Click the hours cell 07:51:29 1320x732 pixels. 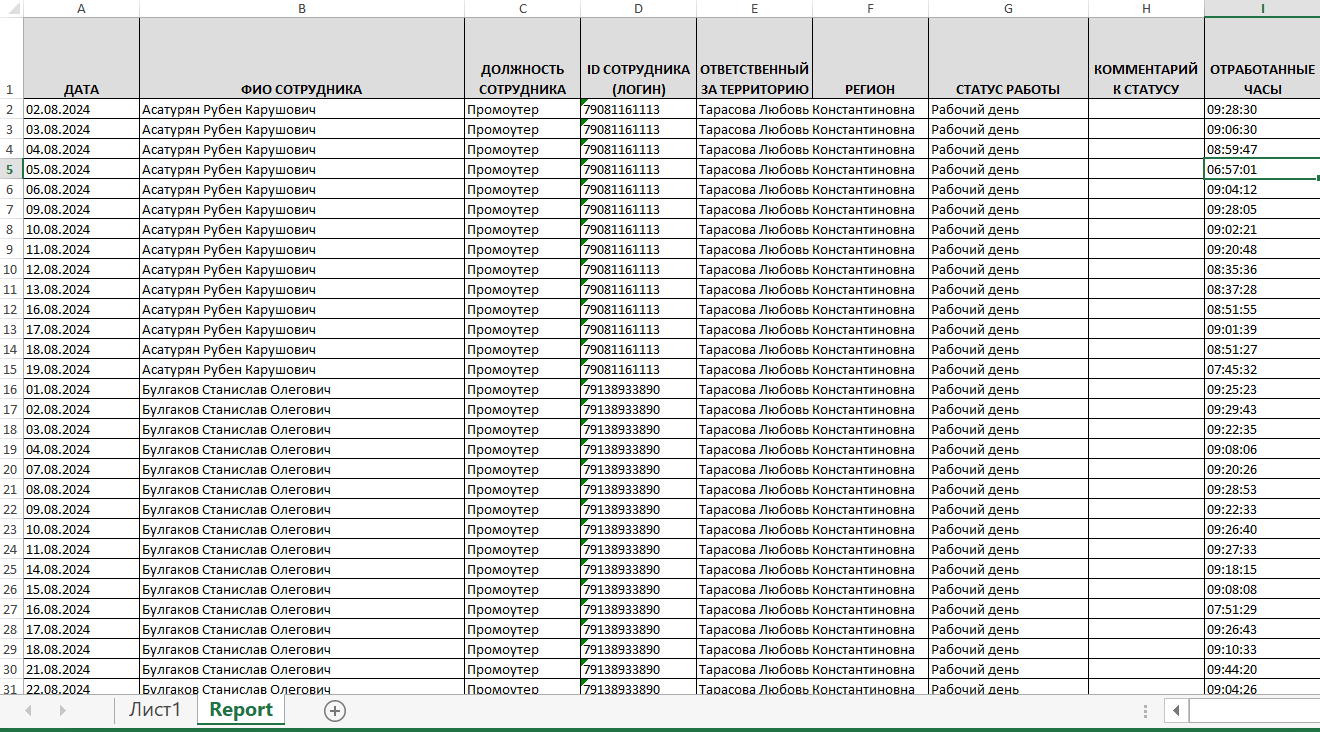pos(1262,609)
